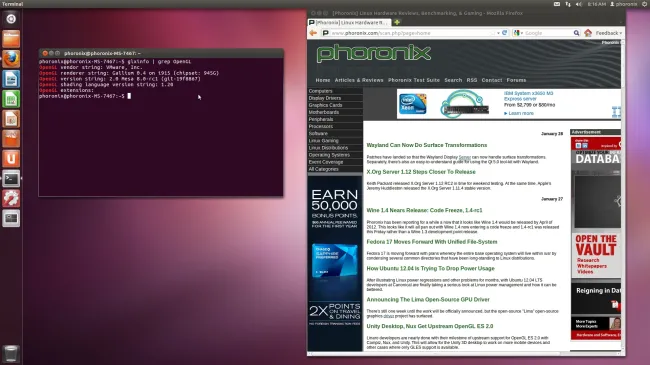Open LibreOffice Writer from the launcher
The width and height of the screenshot is (650, 365).
click(x=11, y=79)
